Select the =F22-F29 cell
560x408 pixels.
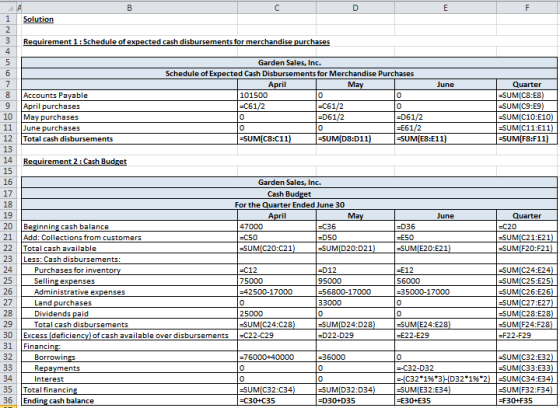(527, 335)
